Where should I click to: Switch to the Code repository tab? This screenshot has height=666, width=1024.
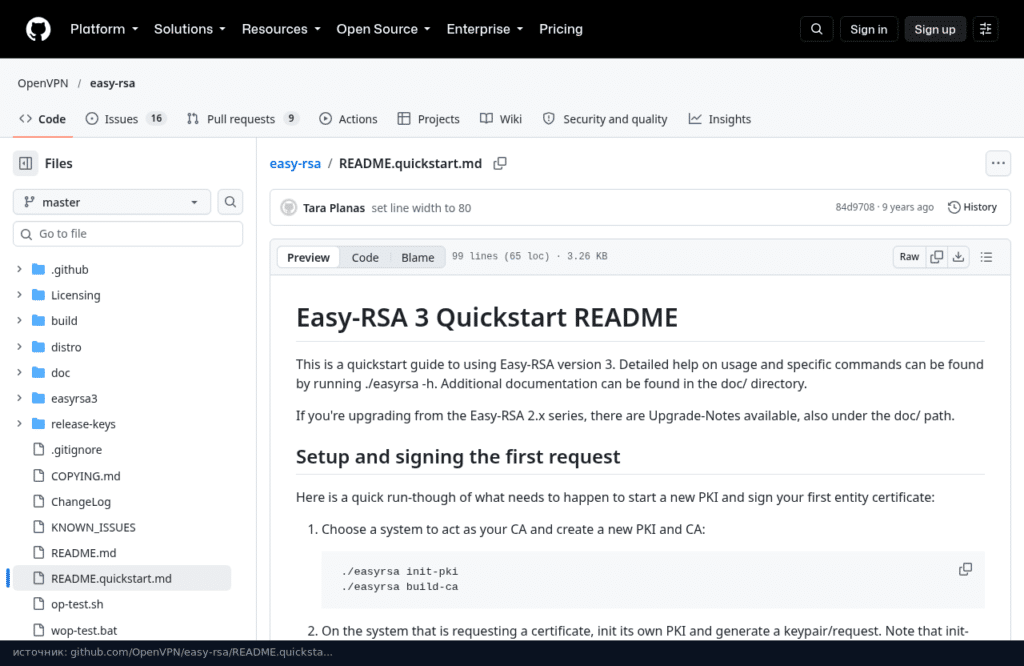[x=42, y=119]
